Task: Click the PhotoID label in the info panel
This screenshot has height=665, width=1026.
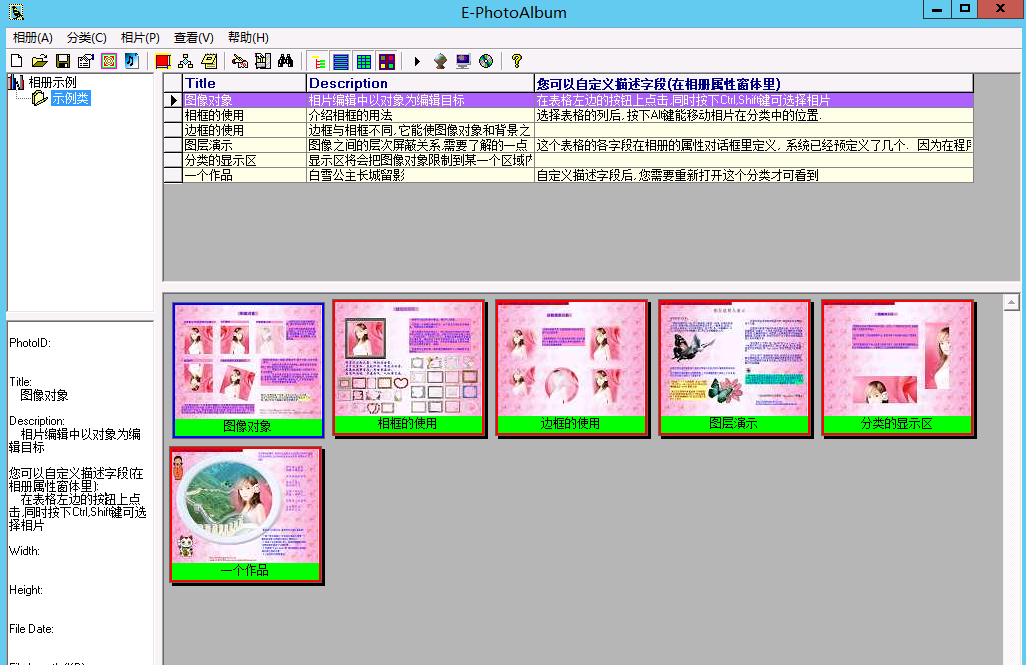Action: click(x=30, y=342)
